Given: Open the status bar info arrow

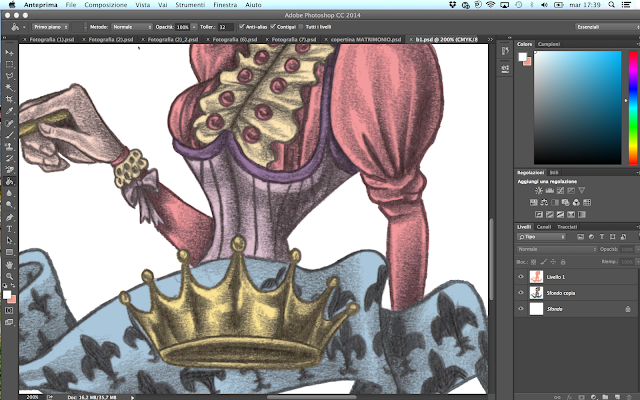Looking at the screenshot, I should [x=132, y=397].
